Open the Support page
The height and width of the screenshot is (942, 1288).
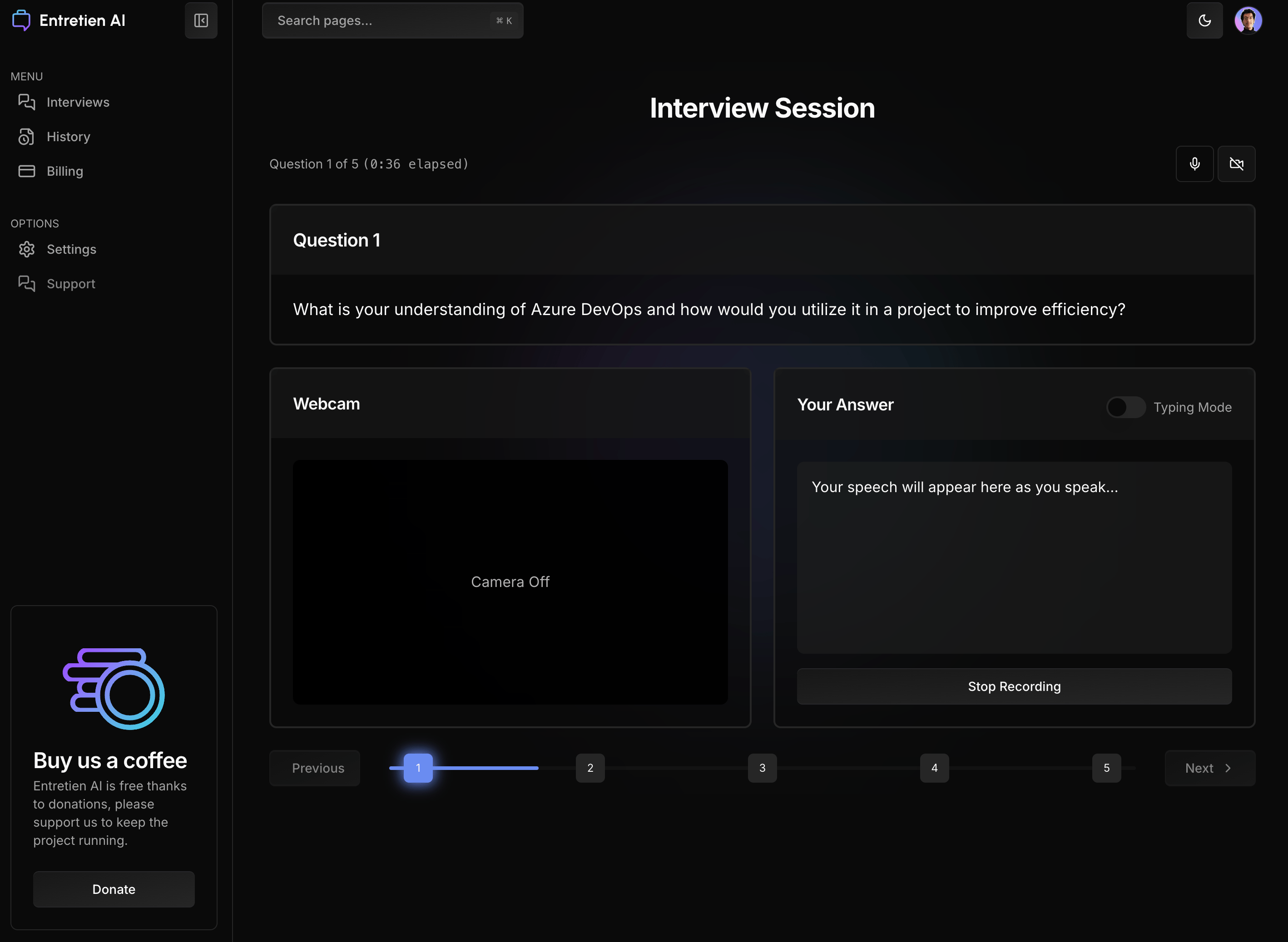pos(71,284)
